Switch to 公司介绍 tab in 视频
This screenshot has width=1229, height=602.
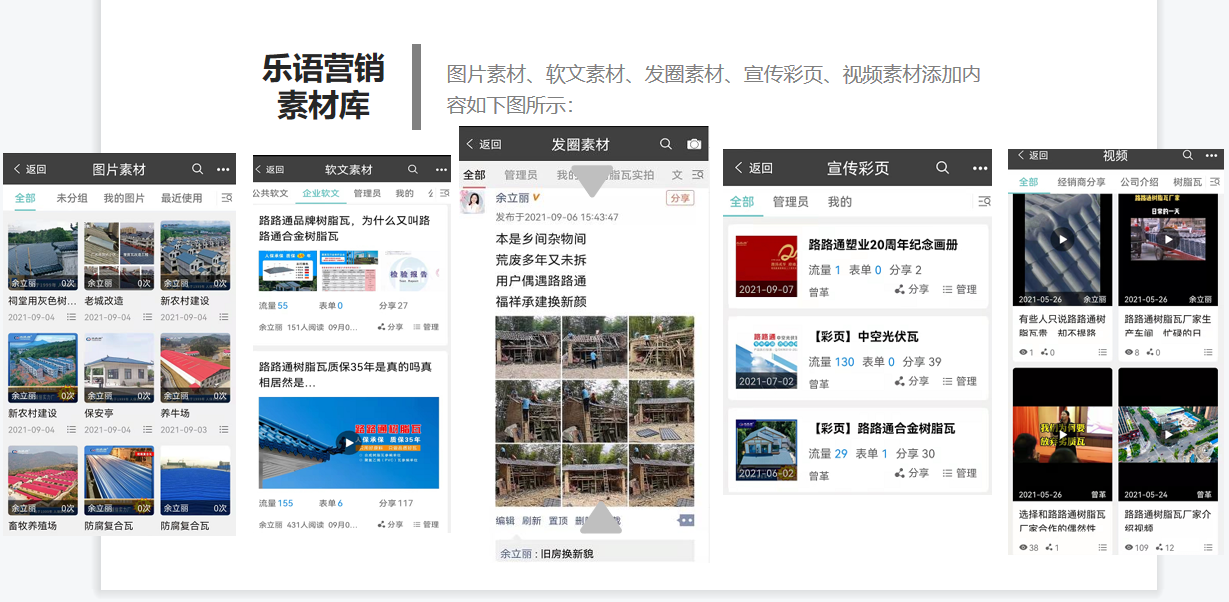click(x=1139, y=182)
